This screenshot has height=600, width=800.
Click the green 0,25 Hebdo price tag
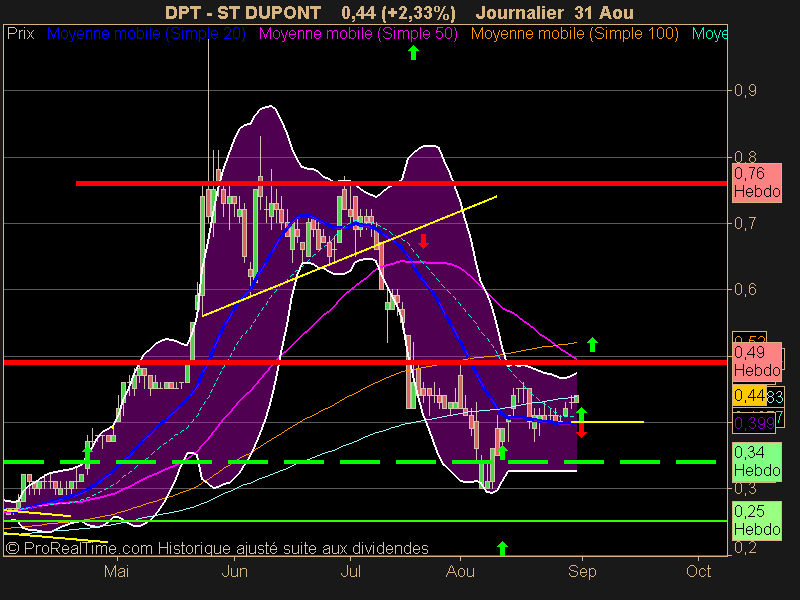757,520
